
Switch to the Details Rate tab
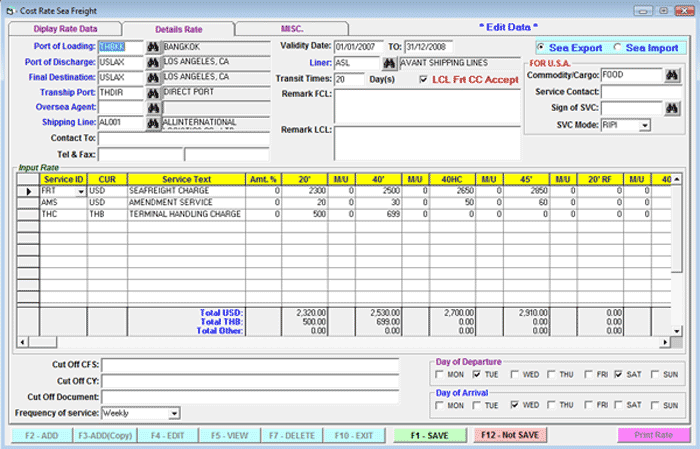179,29
